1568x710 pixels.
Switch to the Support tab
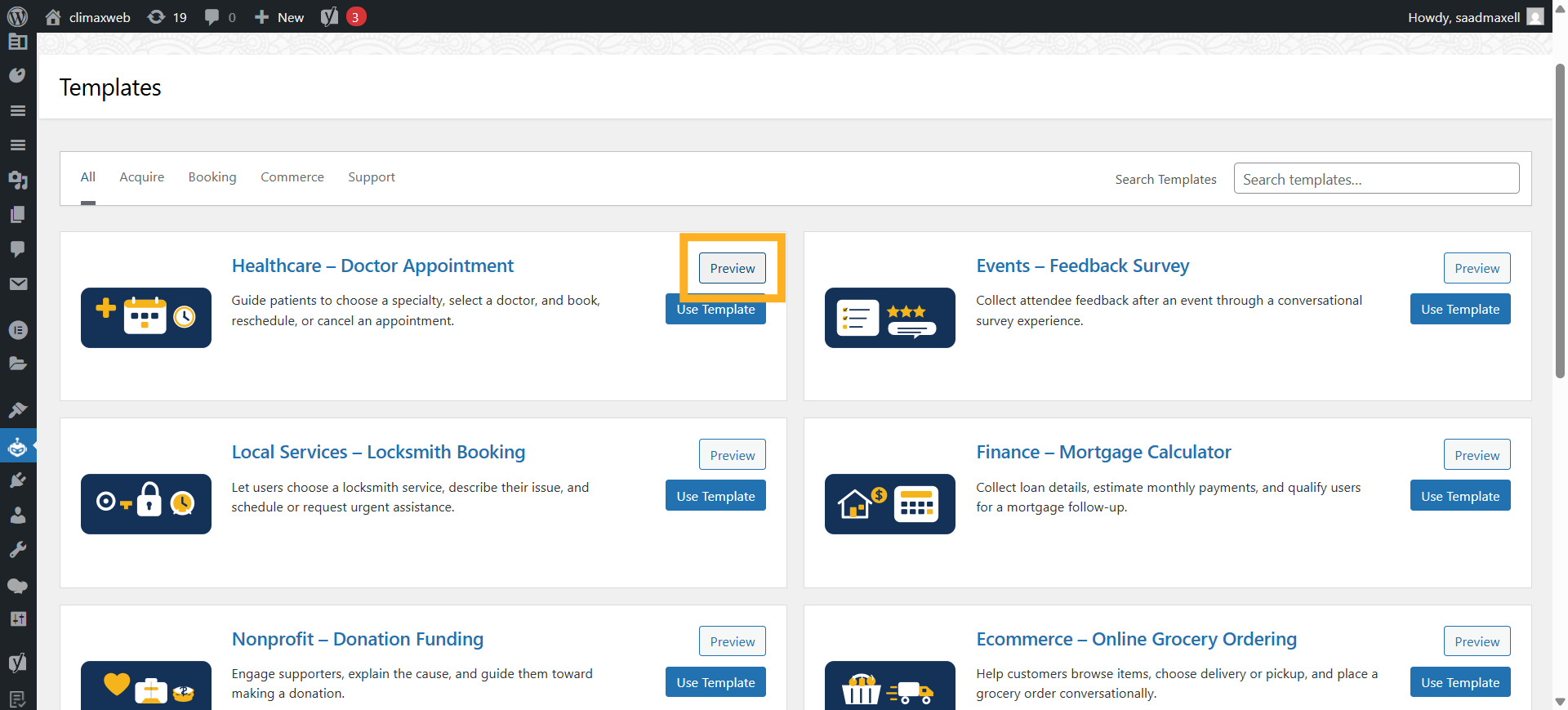(372, 177)
